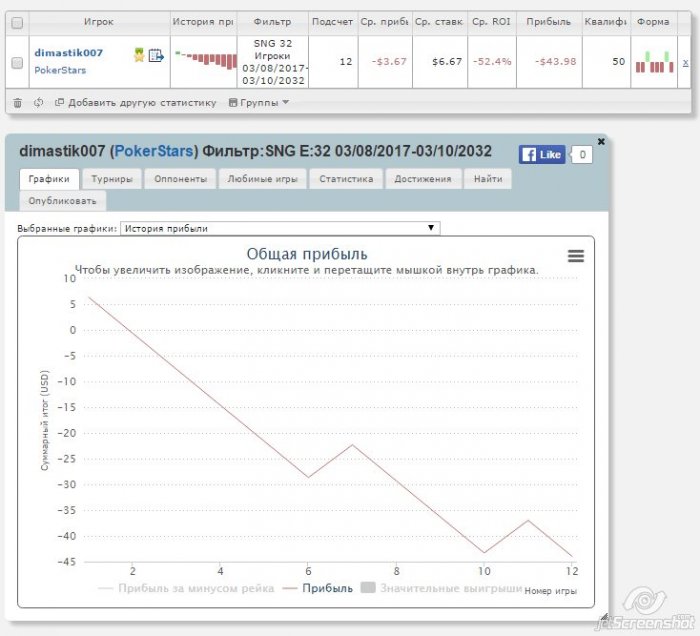Sort by the Фильтр column header
Screen dimensions: 700x636
[x=272, y=21]
